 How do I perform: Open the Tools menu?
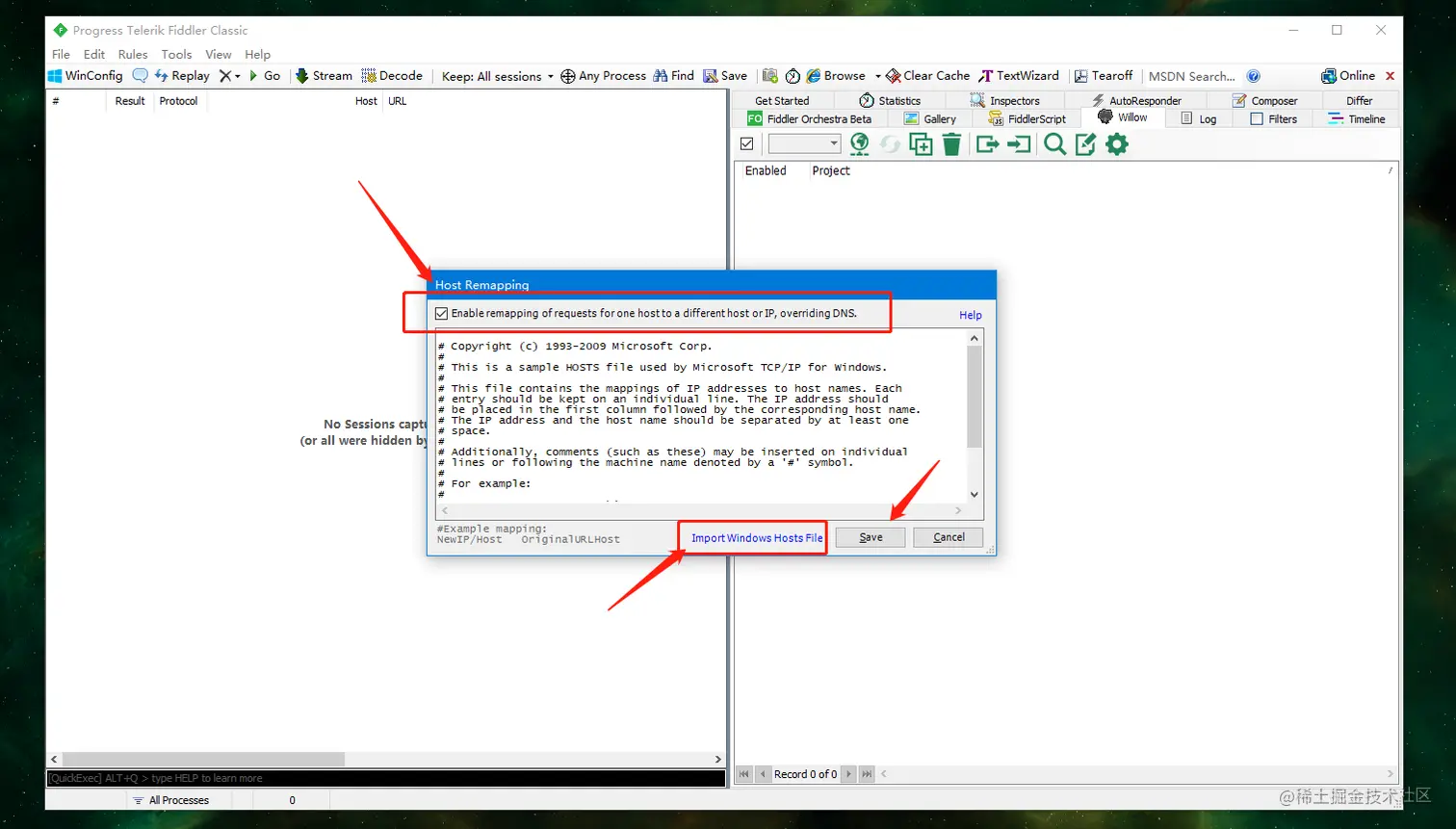(x=176, y=54)
